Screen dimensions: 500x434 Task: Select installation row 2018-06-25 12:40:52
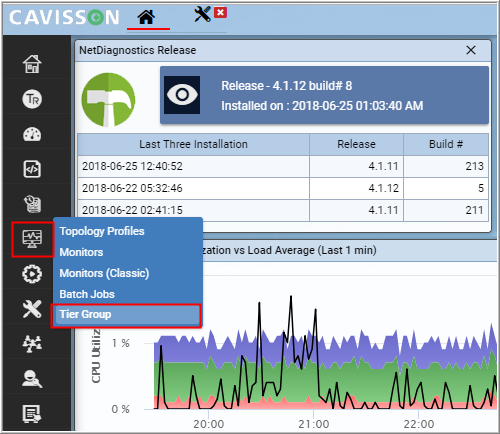(x=283, y=166)
